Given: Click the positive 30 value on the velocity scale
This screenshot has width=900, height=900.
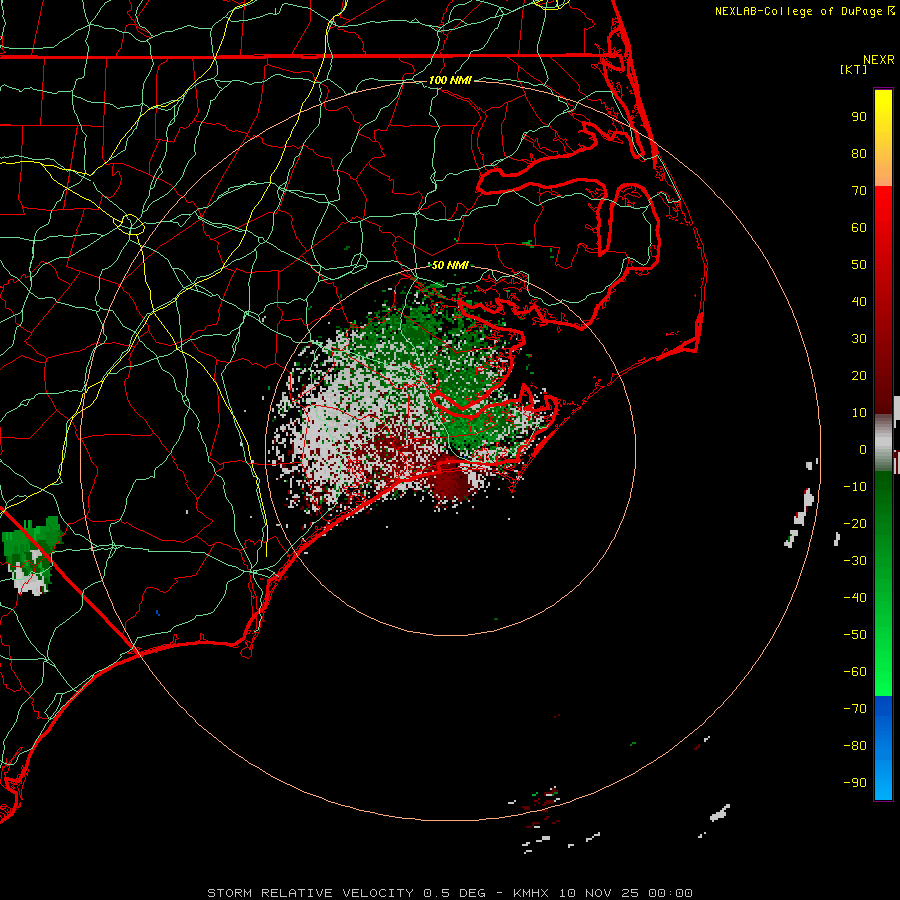Looking at the screenshot, I should (x=859, y=339).
